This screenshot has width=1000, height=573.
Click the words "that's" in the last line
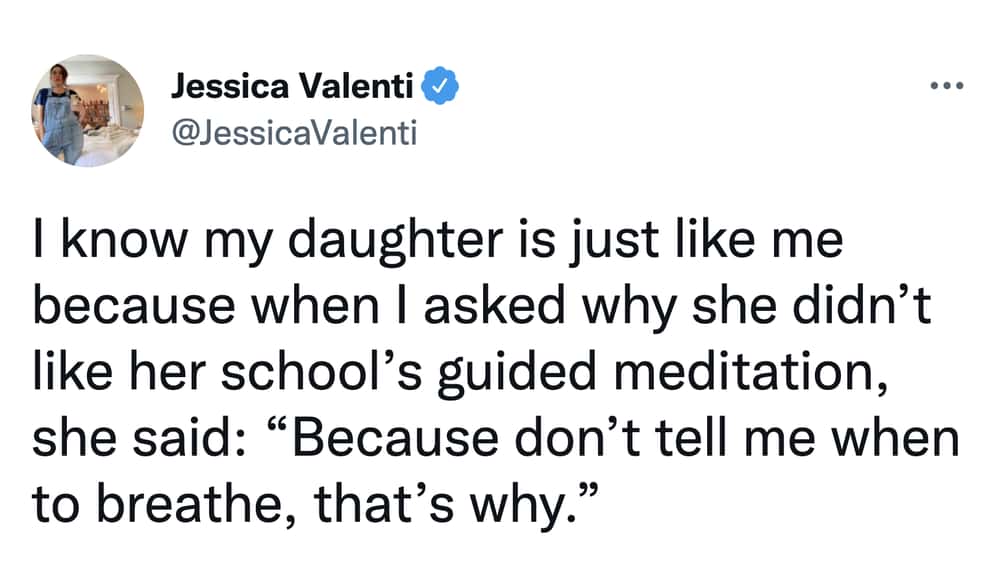click(x=383, y=505)
